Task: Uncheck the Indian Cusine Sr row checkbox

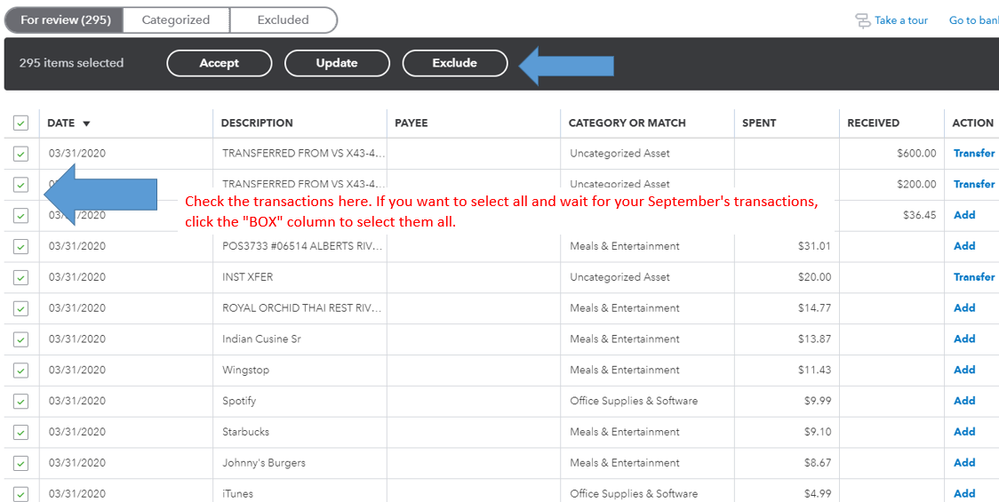Action: pyautogui.click(x=21, y=339)
